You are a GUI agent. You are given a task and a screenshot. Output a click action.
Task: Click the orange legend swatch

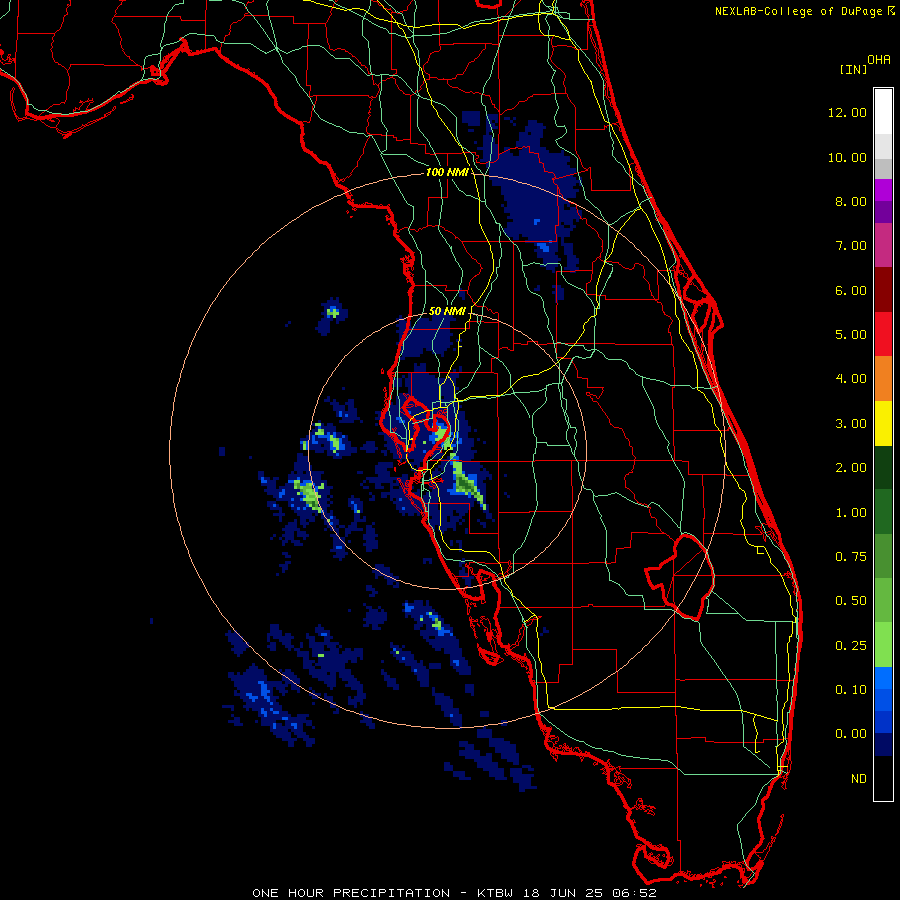883,379
